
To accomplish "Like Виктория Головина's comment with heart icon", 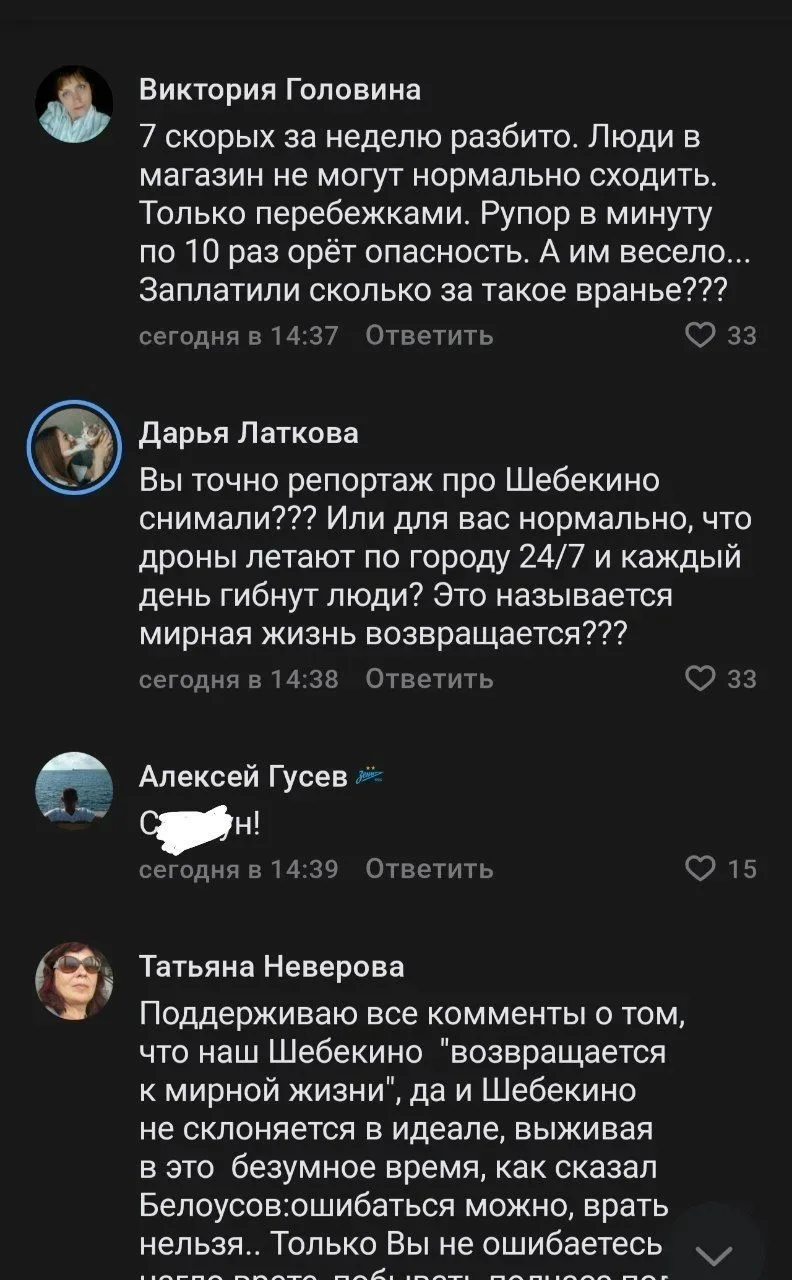I will click(x=702, y=335).
